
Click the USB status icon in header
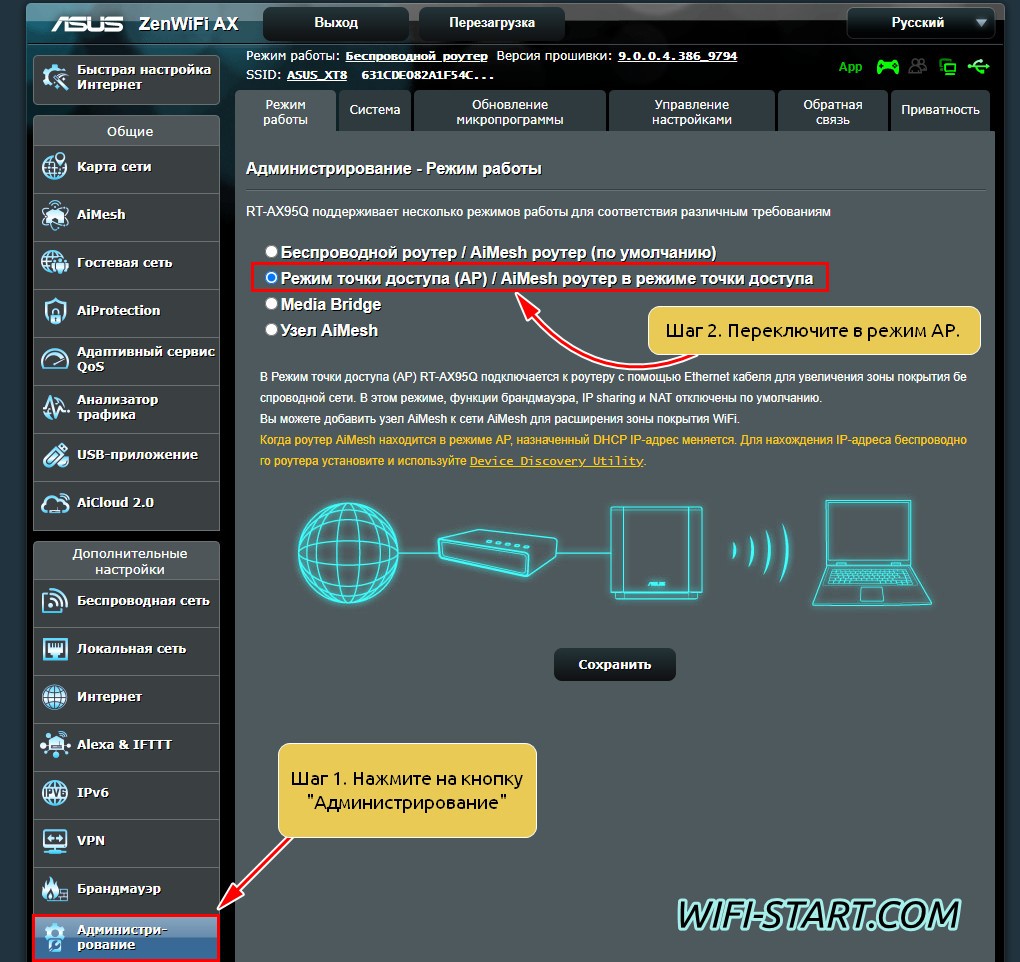click(x=979, y=67)
